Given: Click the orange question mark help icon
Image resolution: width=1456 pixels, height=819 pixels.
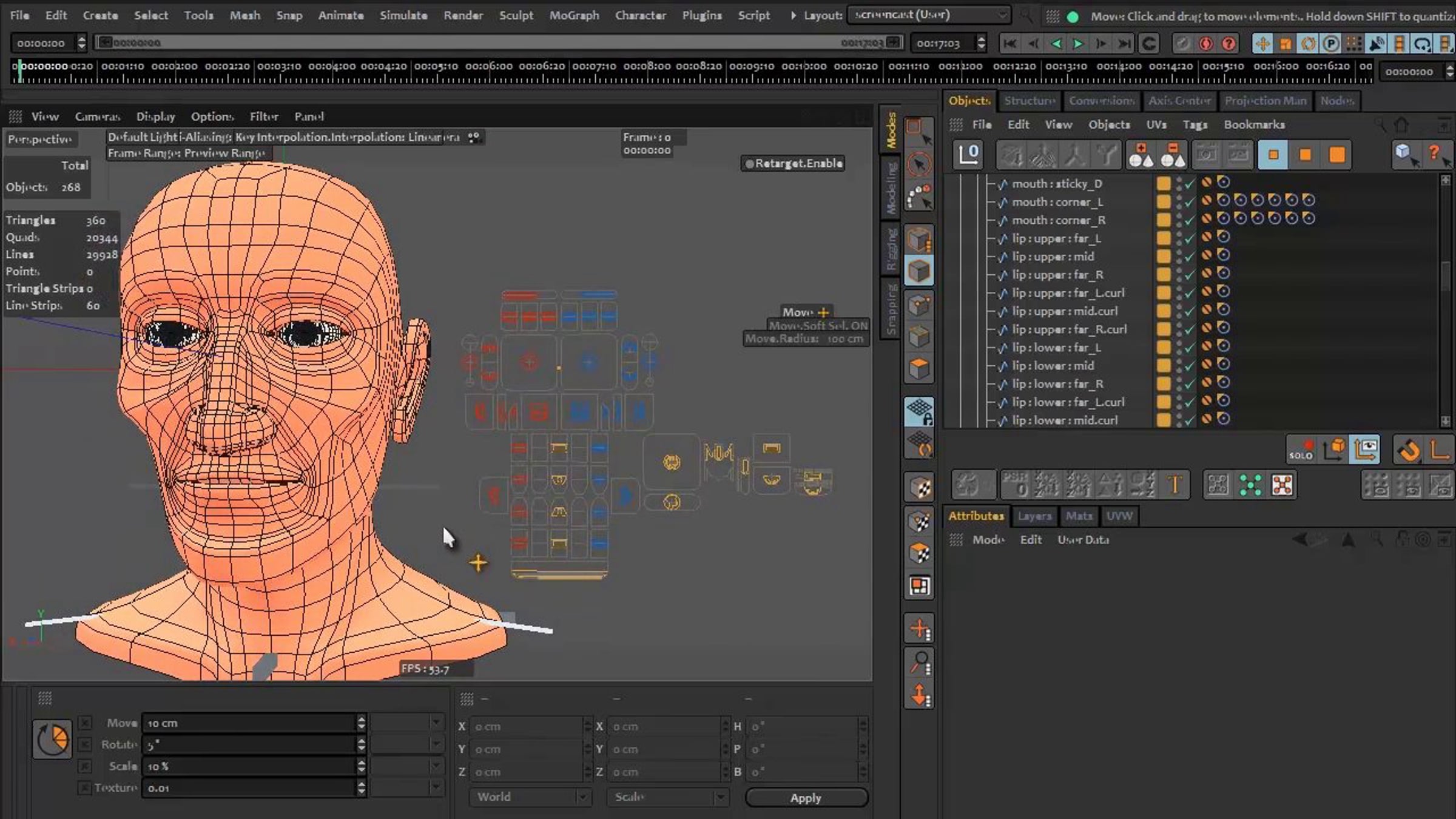Looking at the screenshot, I should pos(1434,154).
